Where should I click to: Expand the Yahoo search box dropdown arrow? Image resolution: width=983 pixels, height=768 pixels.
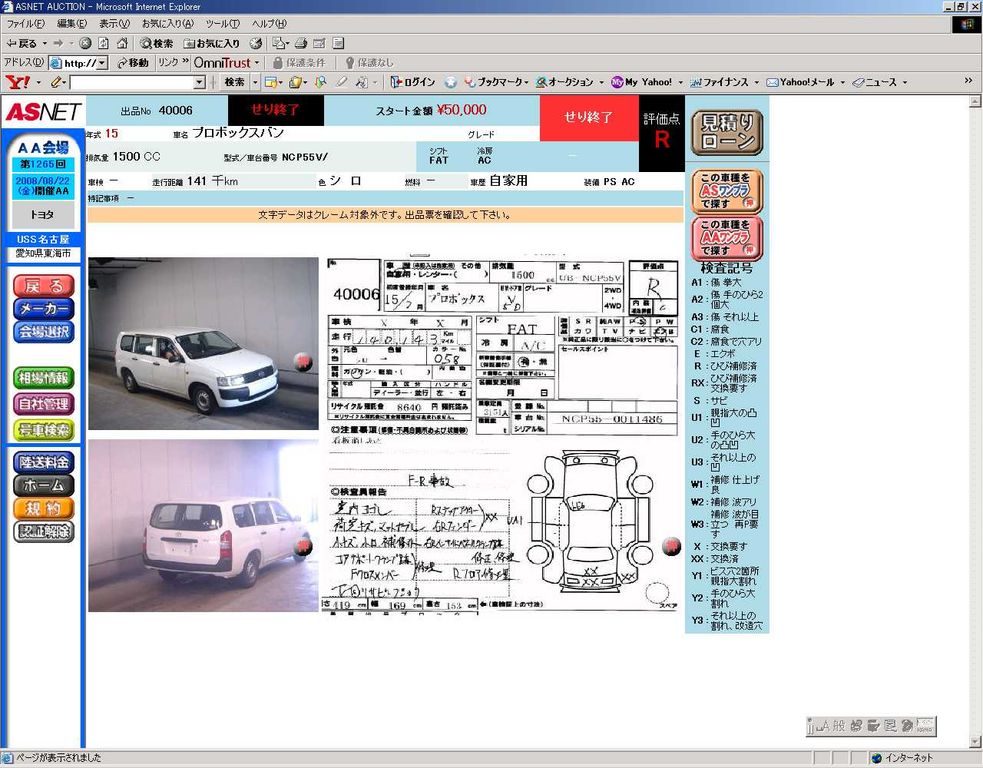pyautogui.click(x=199, y=82)
